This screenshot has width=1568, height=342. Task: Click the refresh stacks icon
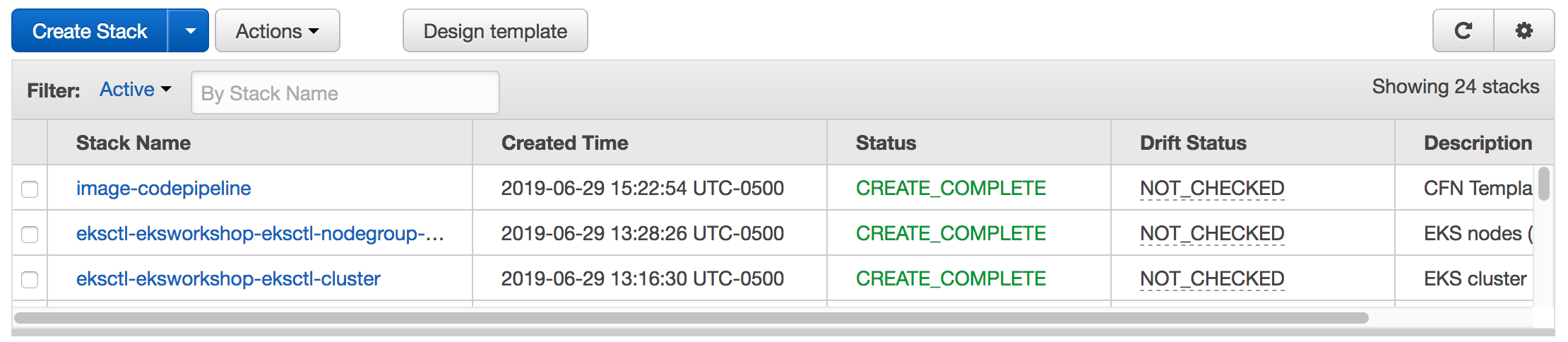1463,31
